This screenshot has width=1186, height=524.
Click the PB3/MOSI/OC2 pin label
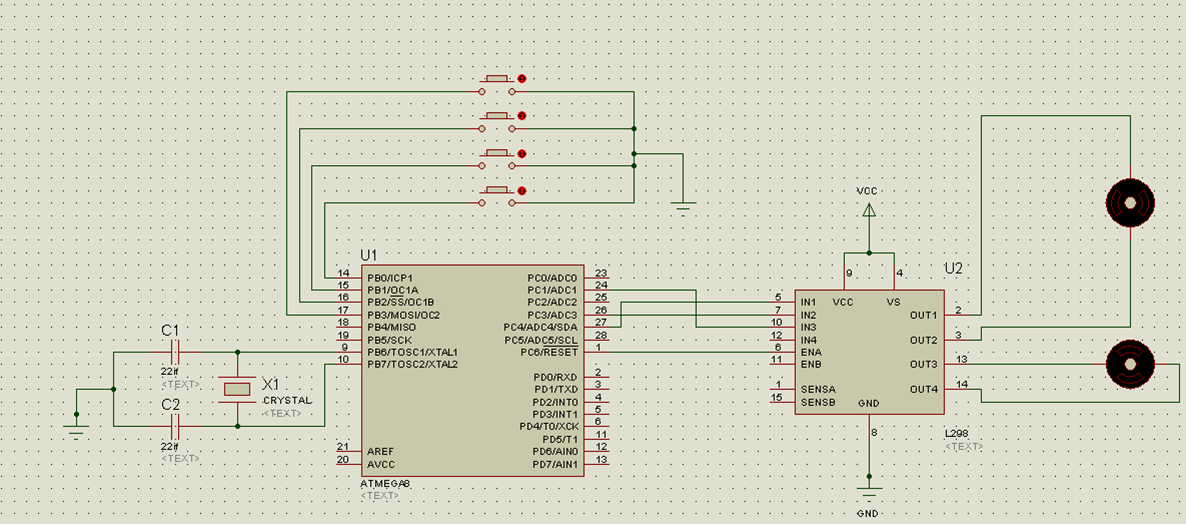tap(404, 315)
